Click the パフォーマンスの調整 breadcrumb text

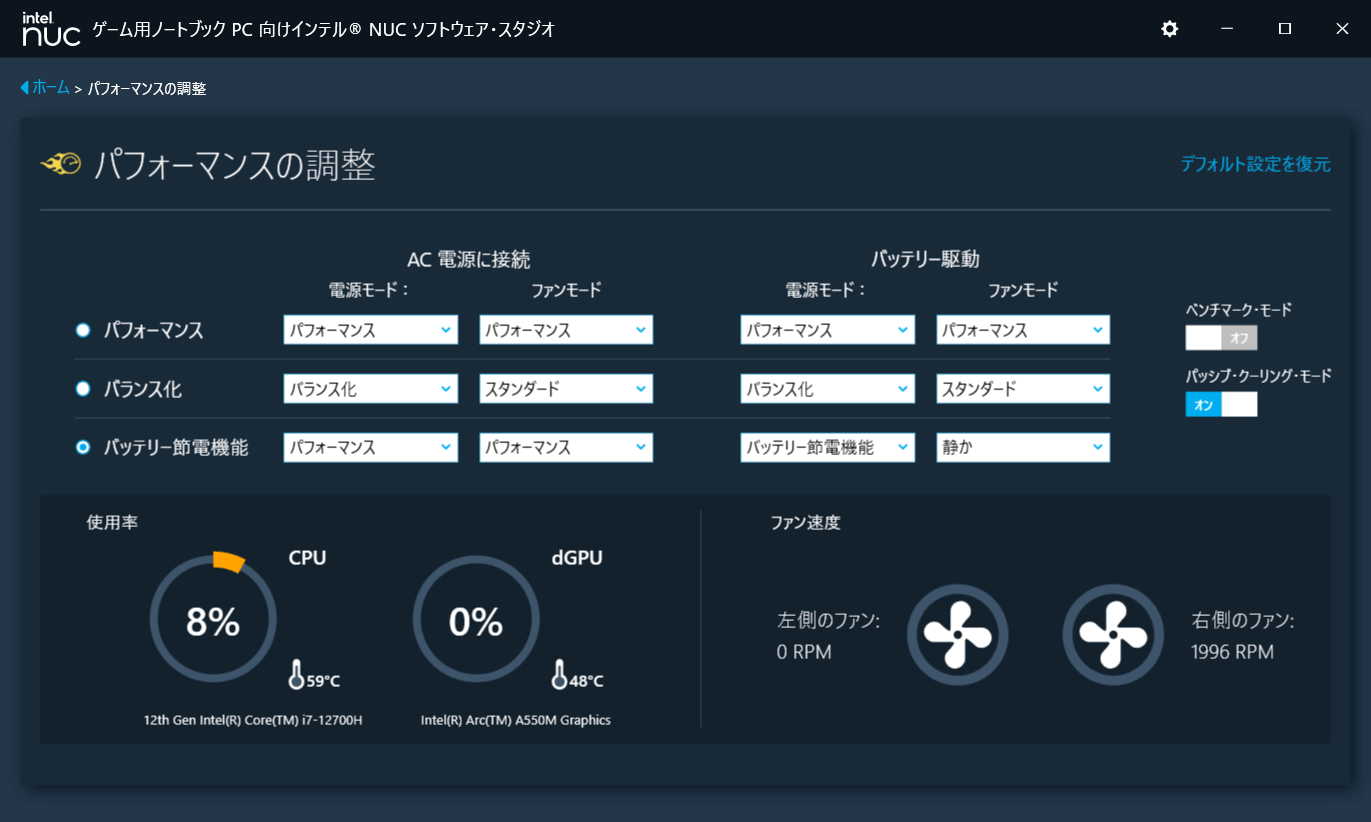tap(147, 89)
